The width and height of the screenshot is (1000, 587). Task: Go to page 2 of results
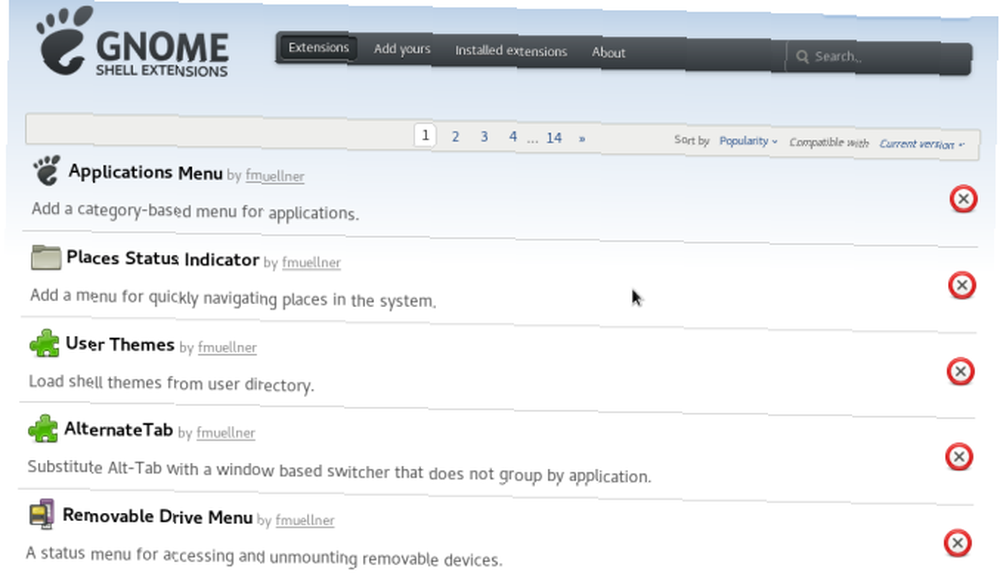pos(455,137)
